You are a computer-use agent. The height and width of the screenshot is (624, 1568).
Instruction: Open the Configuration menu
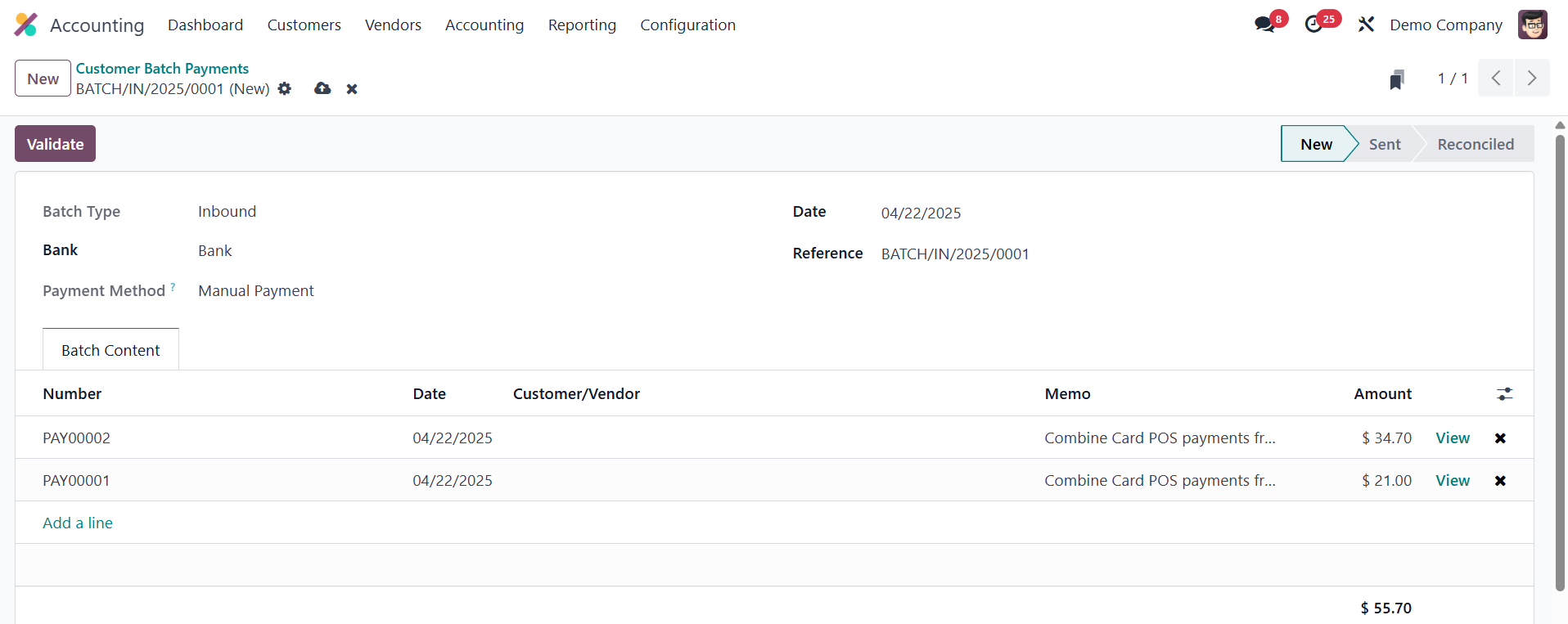point(687,25)
